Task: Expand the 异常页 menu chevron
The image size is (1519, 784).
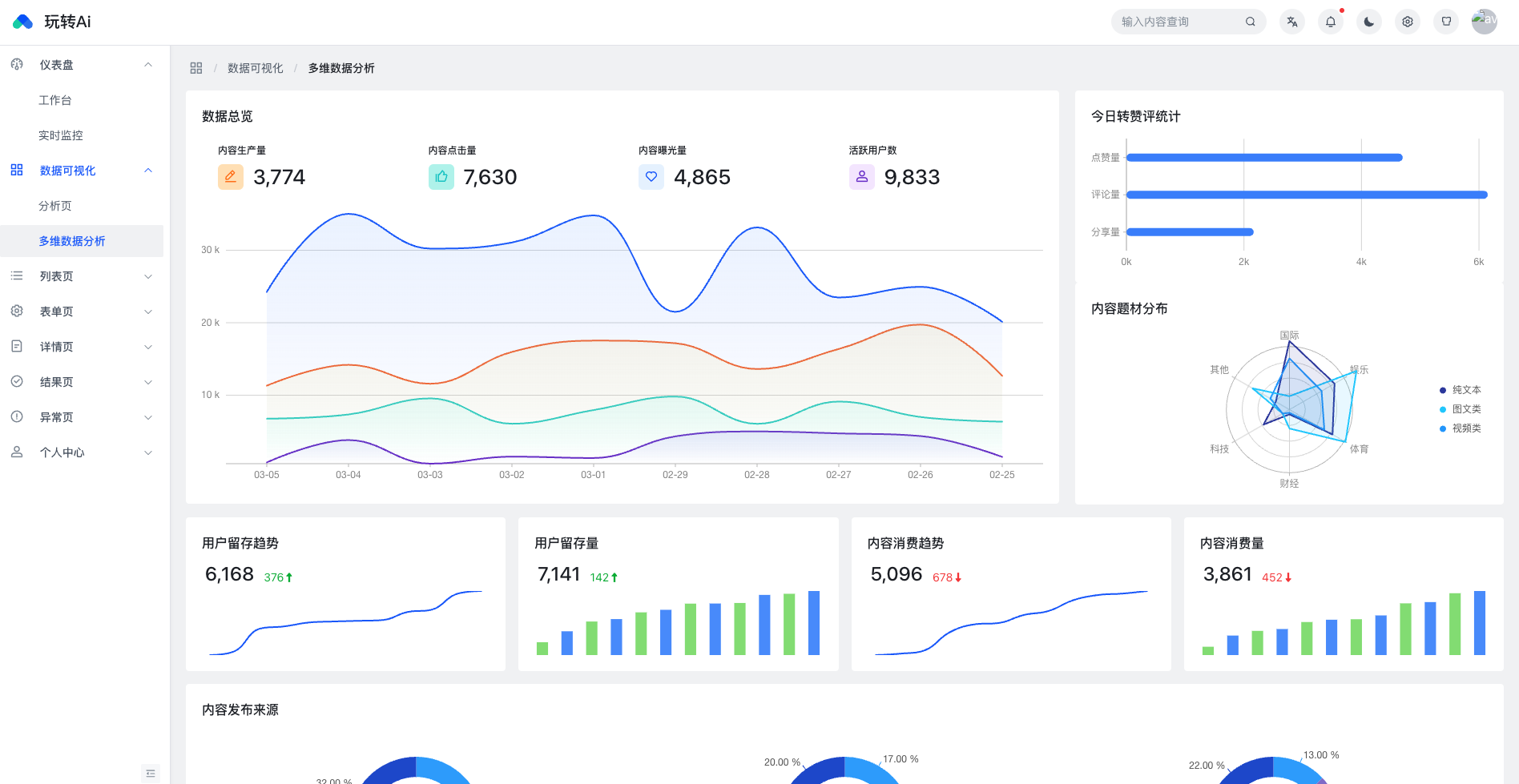Action: click(148, 417)
